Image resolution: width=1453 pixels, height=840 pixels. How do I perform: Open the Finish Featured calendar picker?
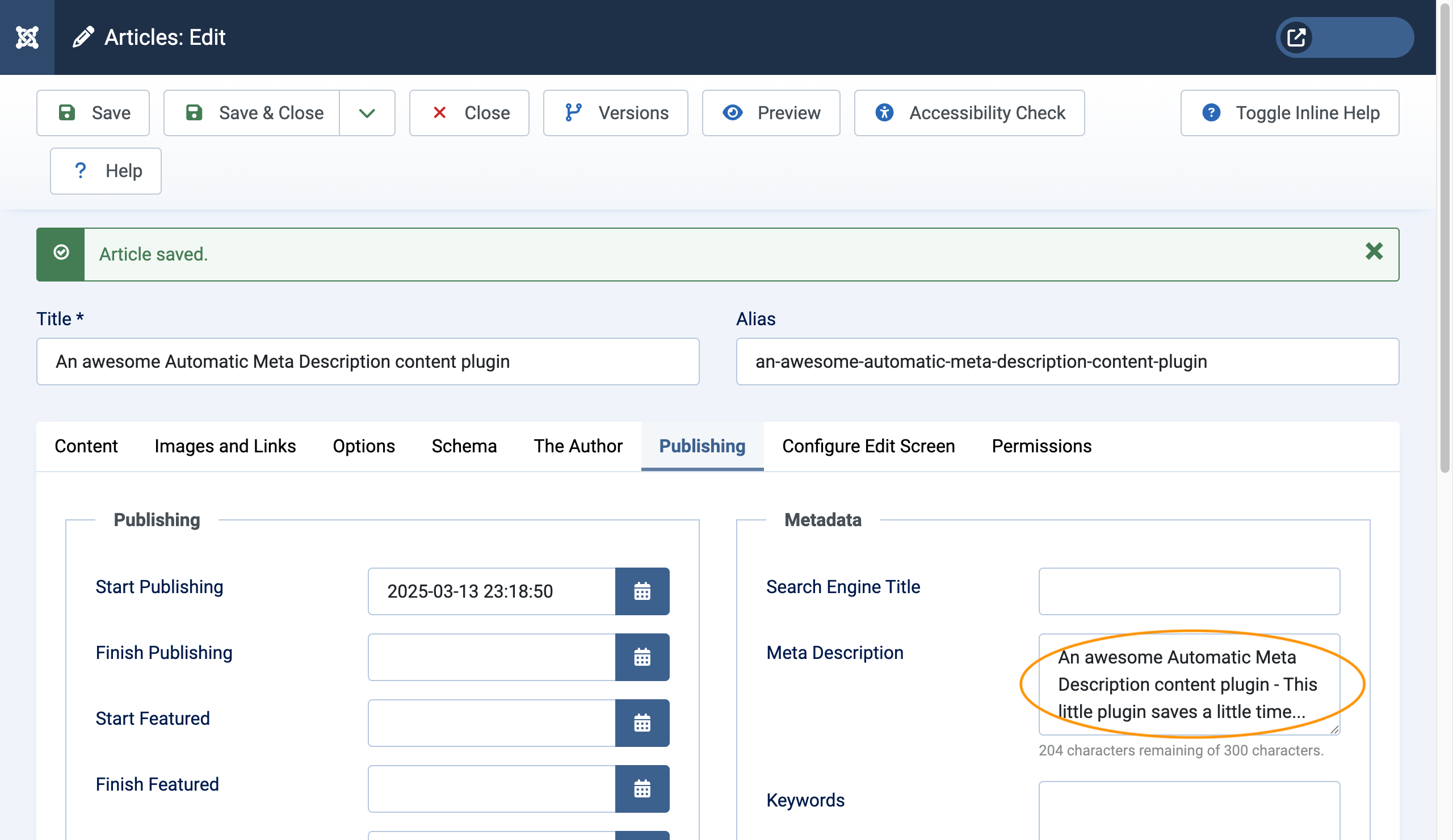(x=642, y=789)
